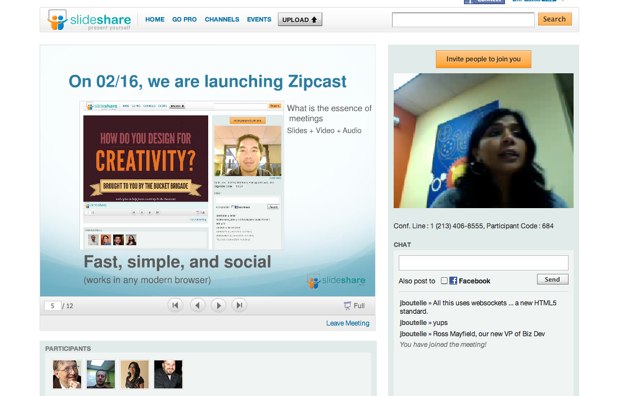Image resolution: width=621 pixels, height=396 pixels.
Task: Focus the top search input field
Action: pyautogui.click(x=463, y=19)
